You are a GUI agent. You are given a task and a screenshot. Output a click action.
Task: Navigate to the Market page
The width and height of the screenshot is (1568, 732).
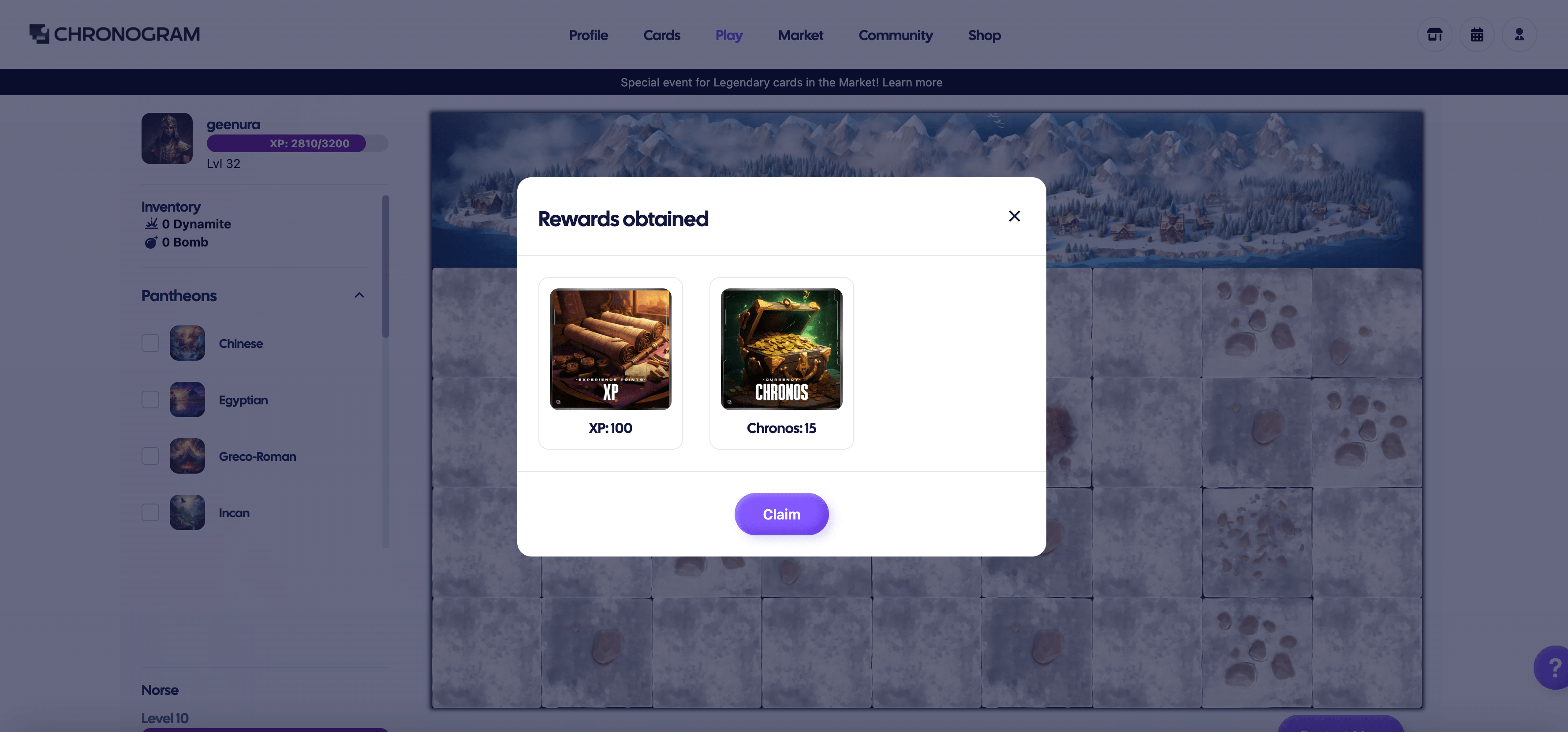pyautogui.click(x=800, y=34)
